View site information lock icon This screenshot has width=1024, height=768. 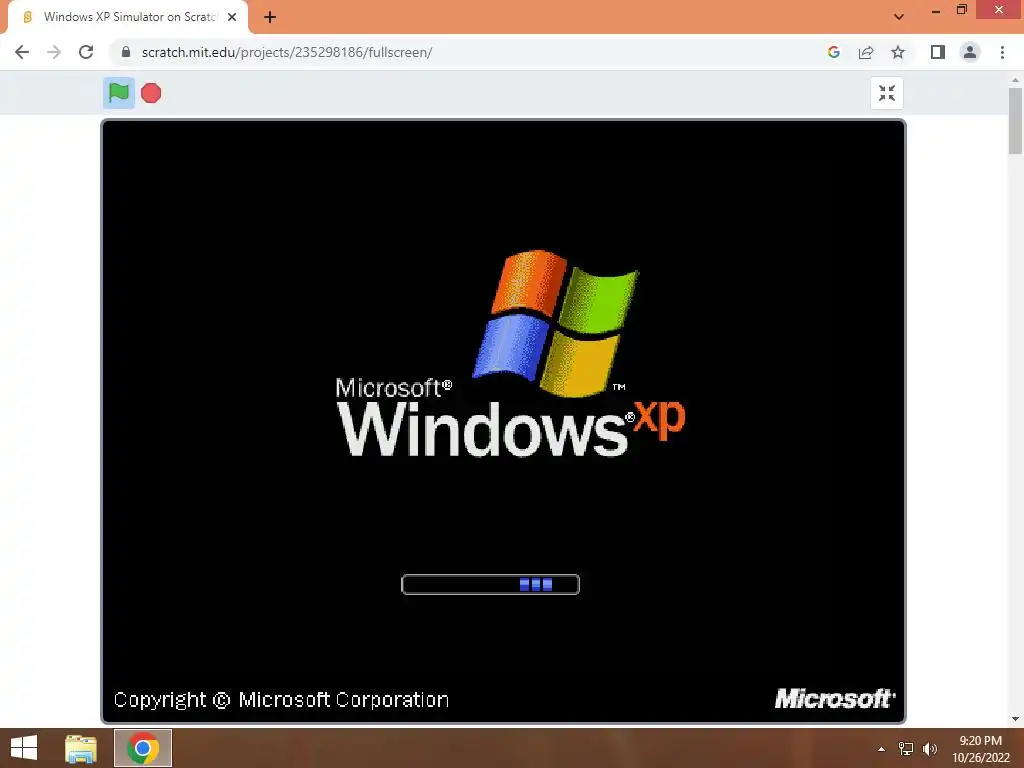click(126, 52)
